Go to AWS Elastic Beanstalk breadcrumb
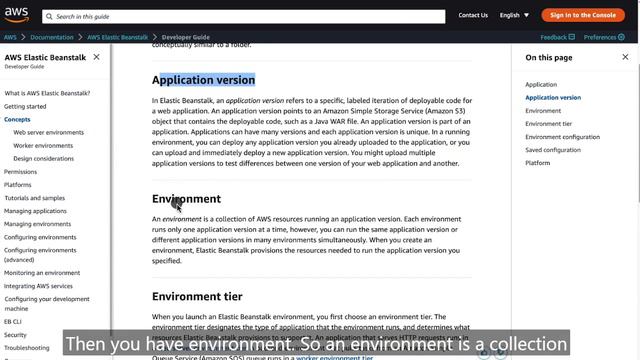640x360 pixels. coord(118,37)
